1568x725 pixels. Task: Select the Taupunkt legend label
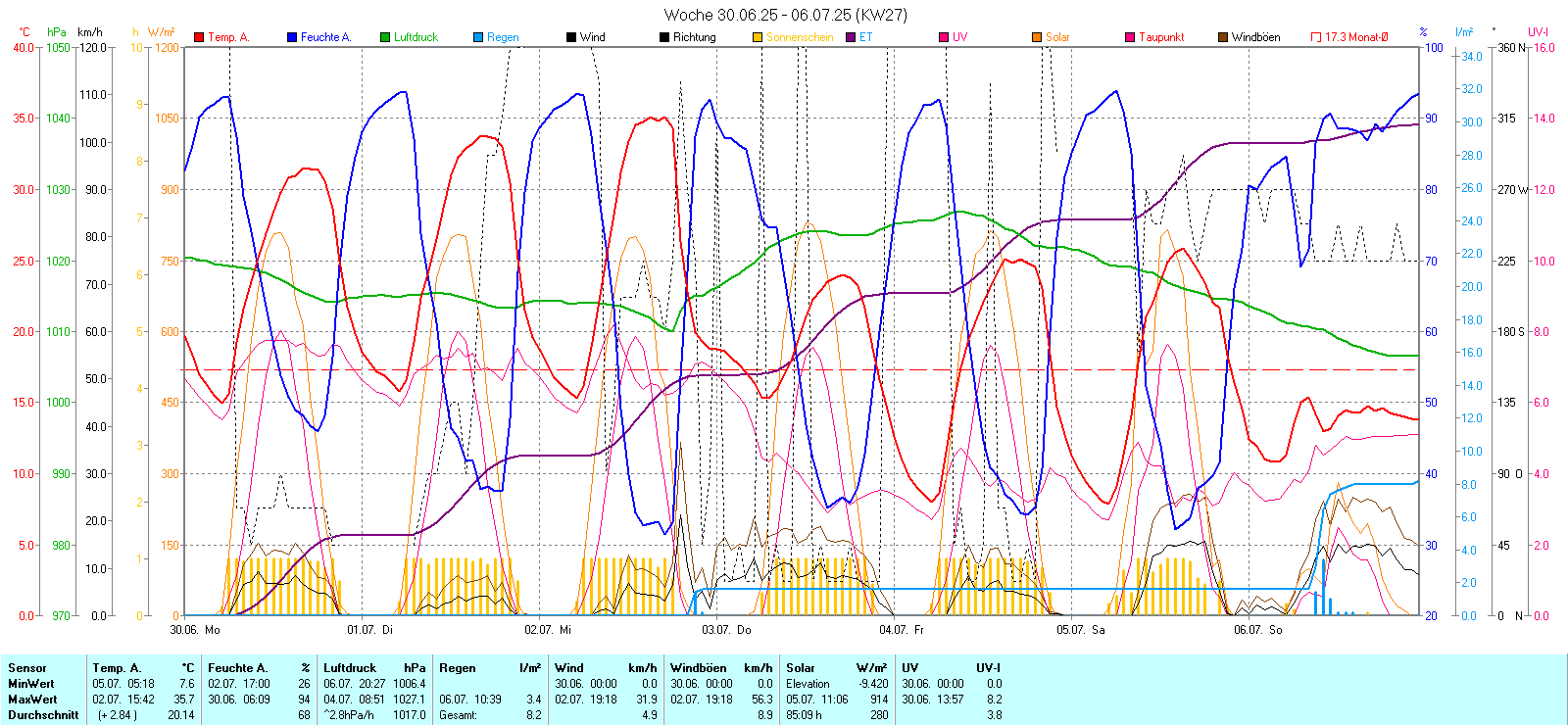pyautogui.click(x=1161, y=37)
